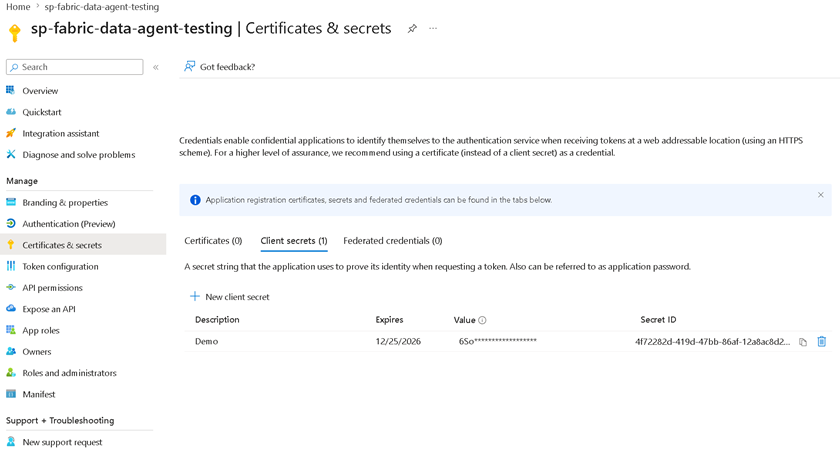
Task: Click the Secret ID column header
Action: coord(658,320)
